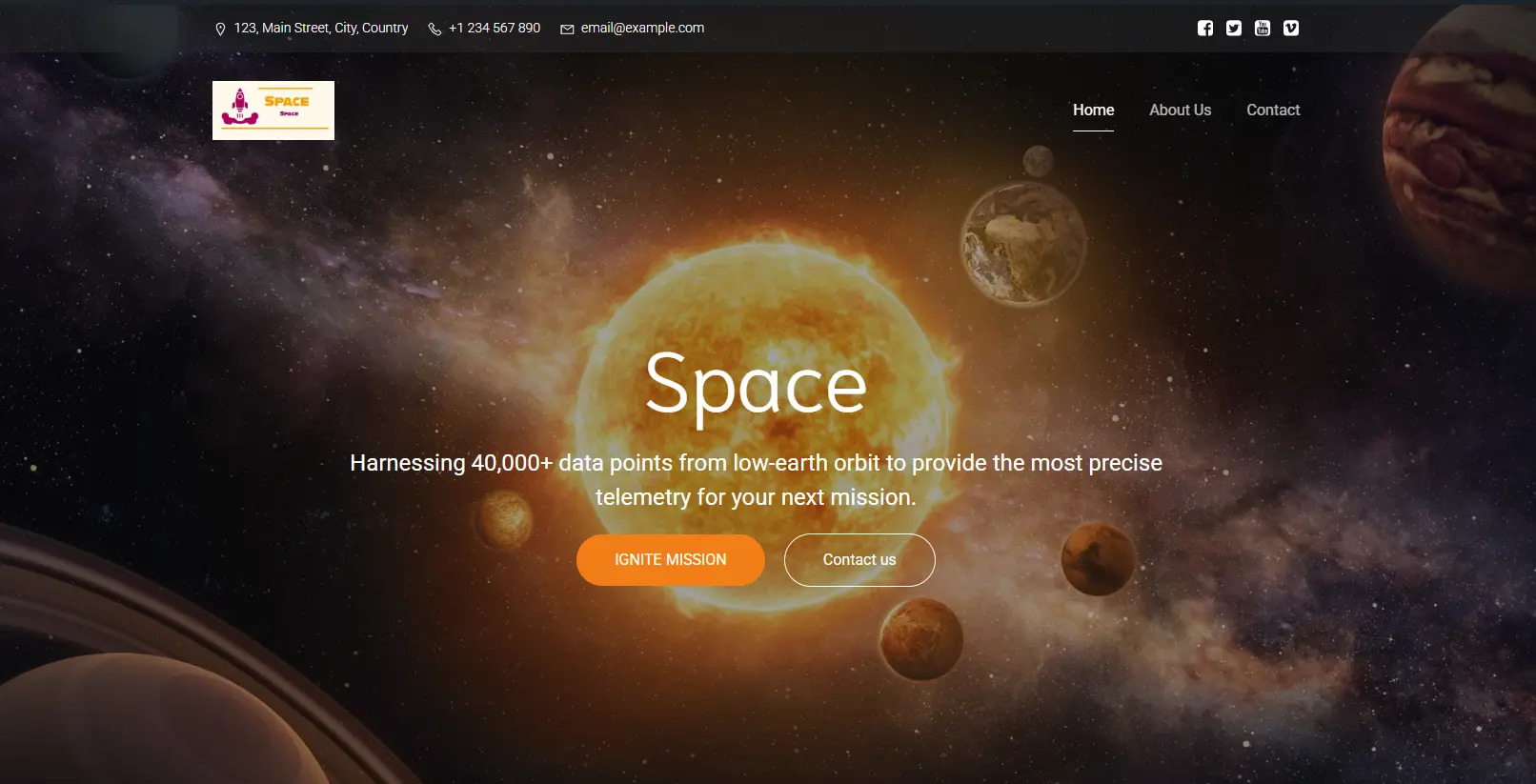The image size is (1536, 784).
Task: Click the location pin icon
Action: (x=221, y=29)
